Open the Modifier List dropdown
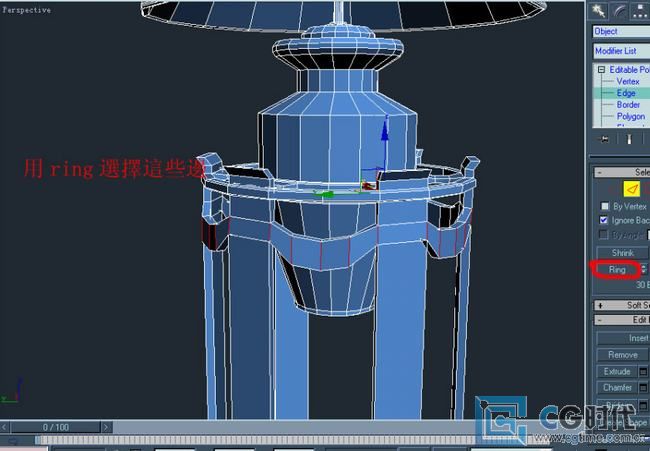Image resolution: width=650 pixels, height=451 pixels. [x=621, y=51]
